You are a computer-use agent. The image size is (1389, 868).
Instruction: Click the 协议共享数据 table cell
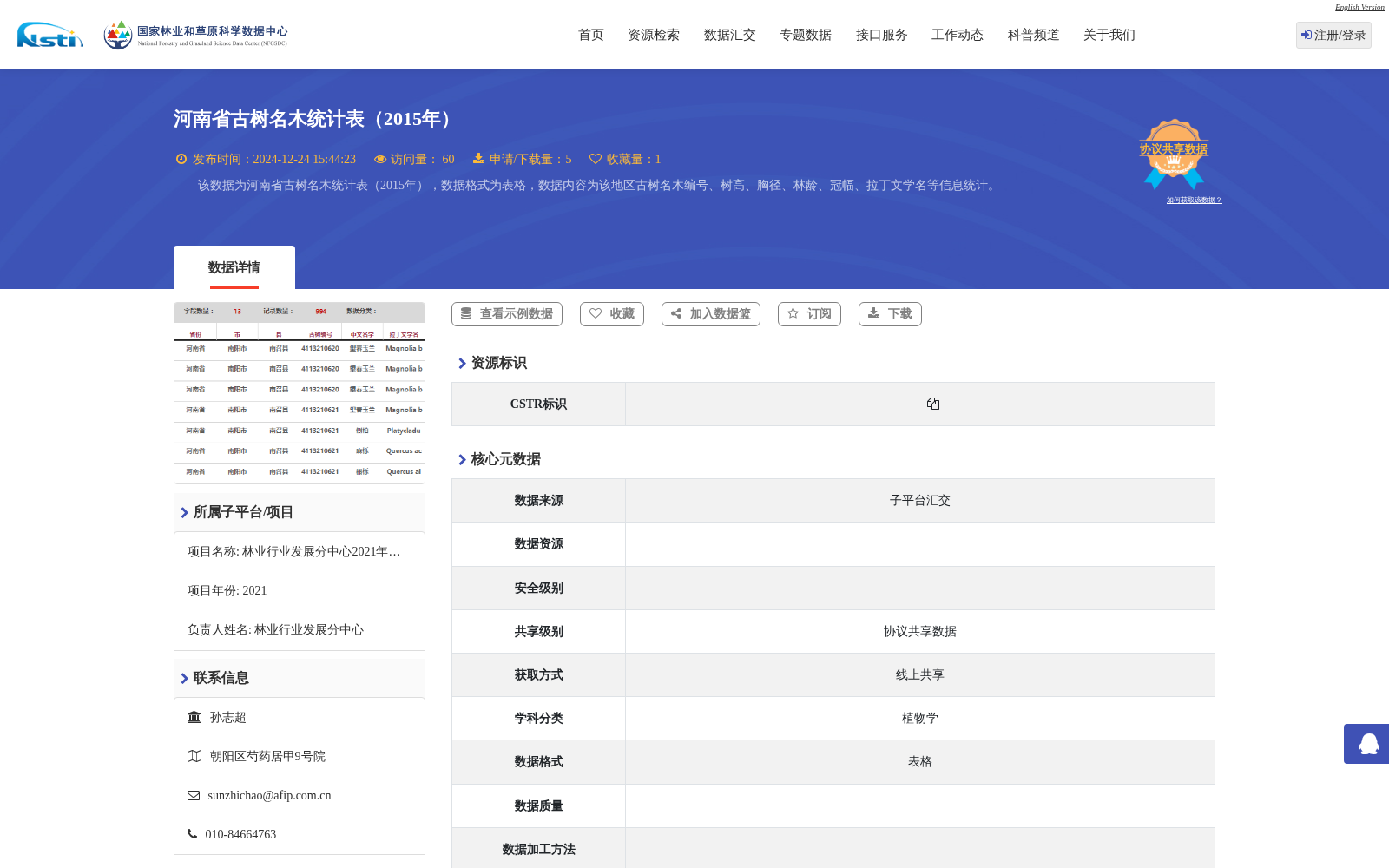point(920,631)
